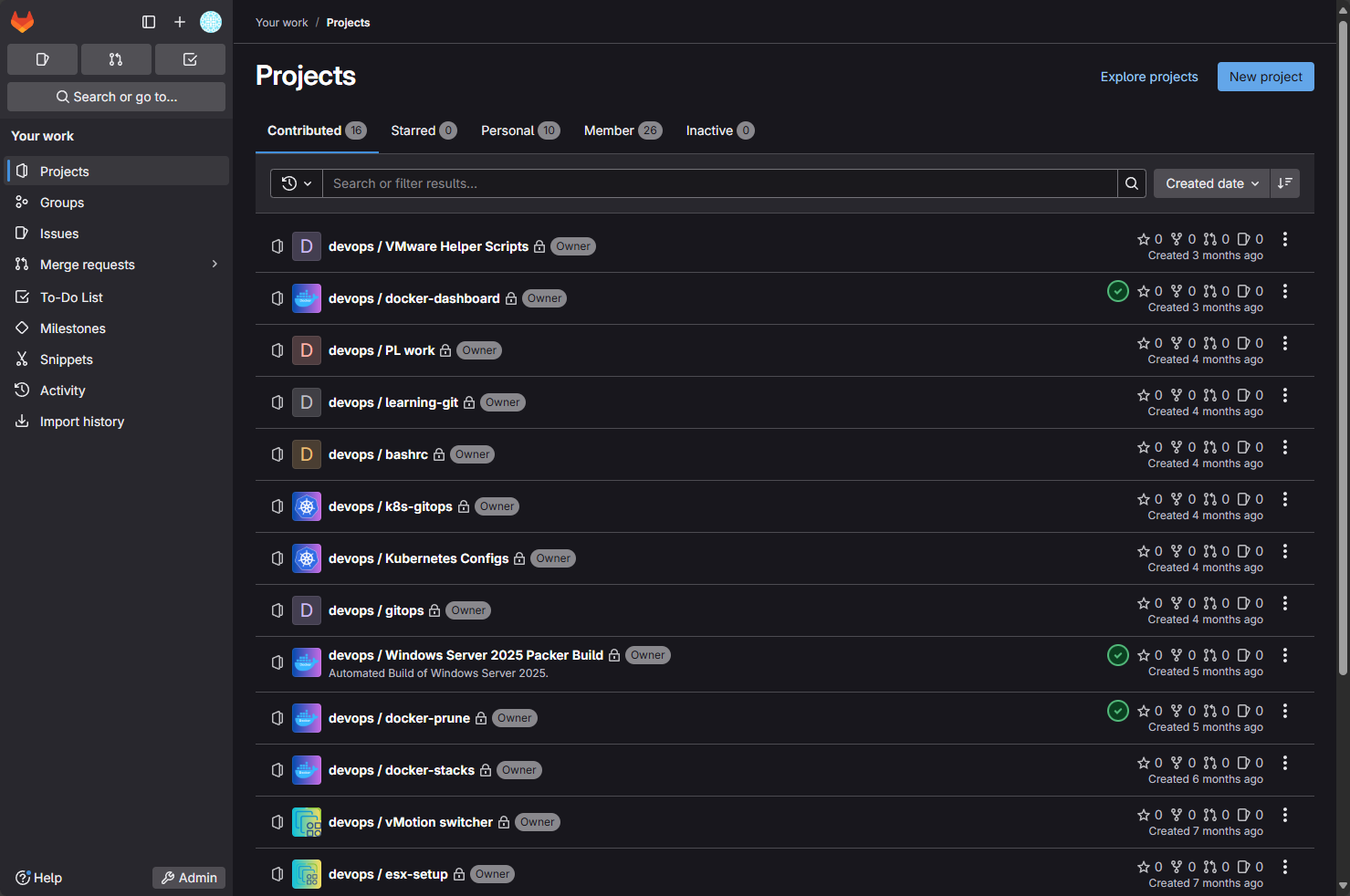
Task: Follow the Explore projects link
Action: [1149, 77]
